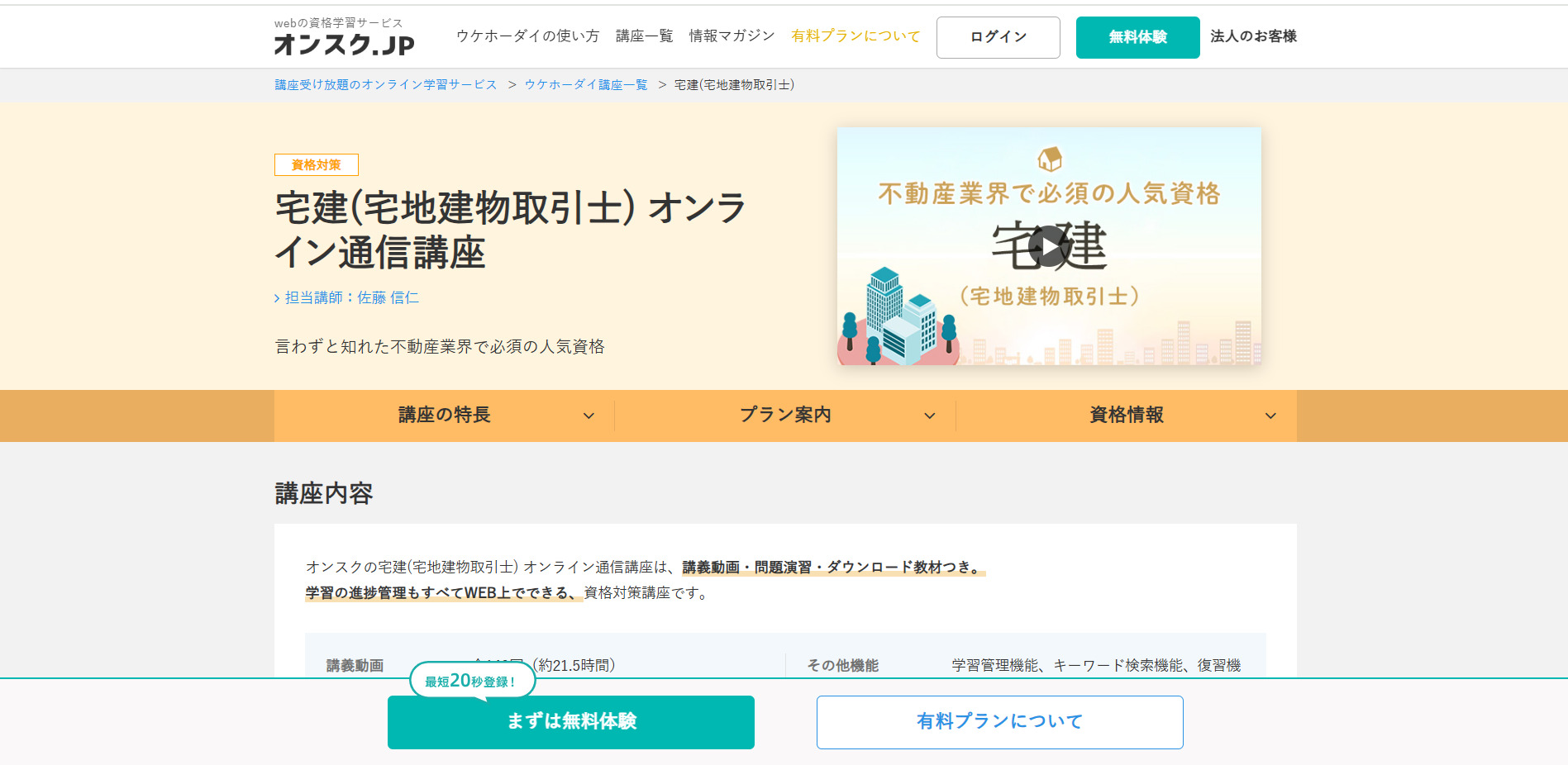Open header link 有料プランについて

coord(855,36)
